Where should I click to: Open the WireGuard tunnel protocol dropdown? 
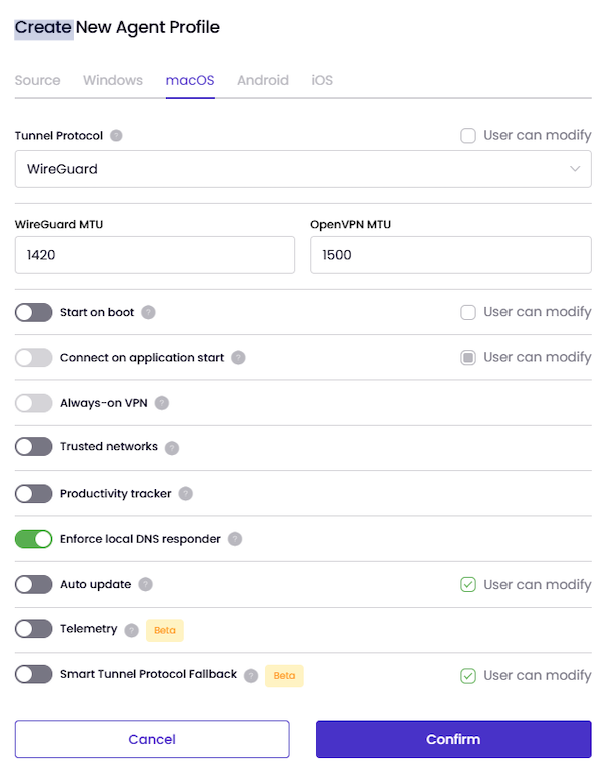point(303,169)
